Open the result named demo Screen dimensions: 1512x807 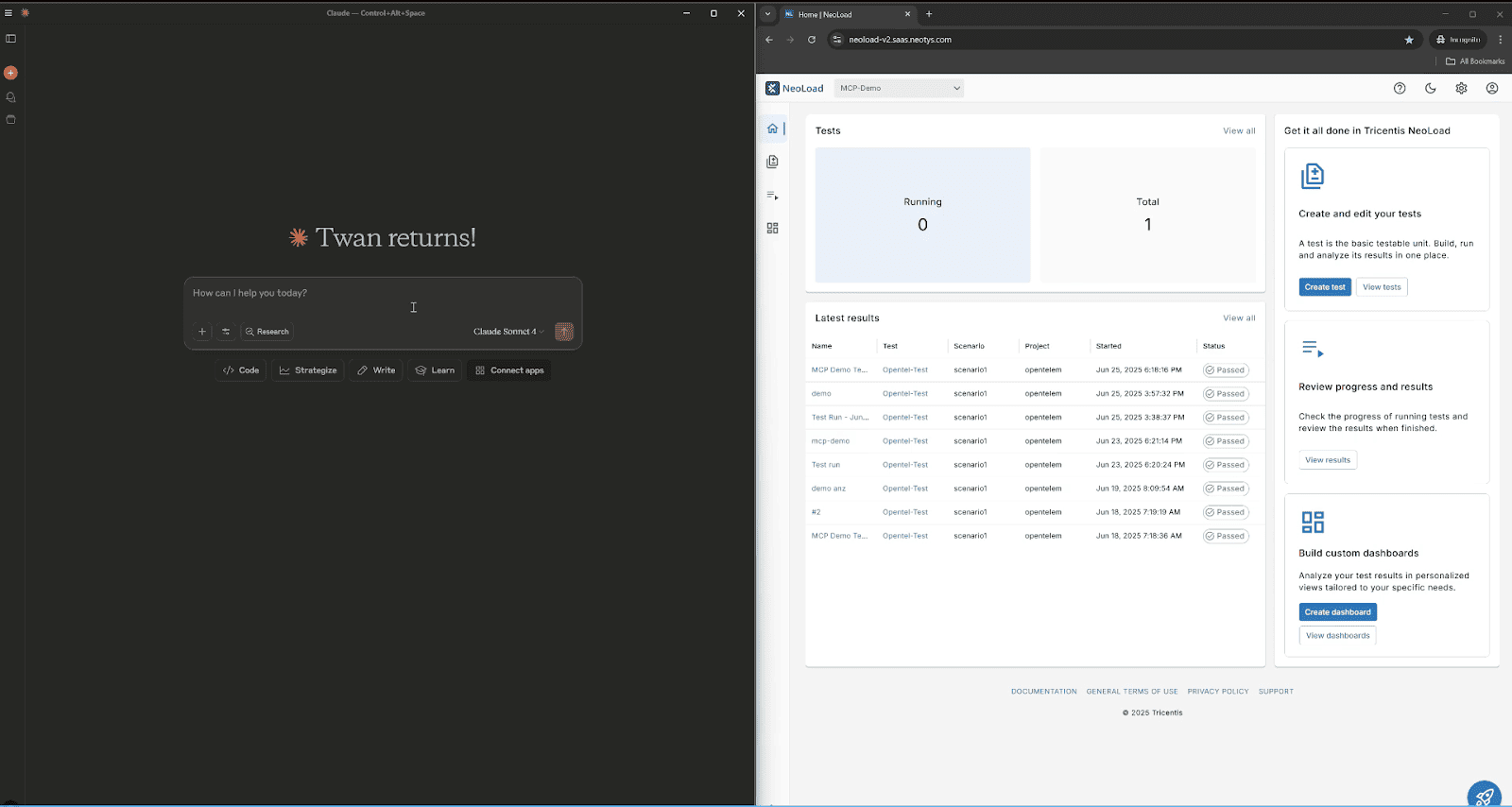pyautogui.click(x=821, y=394)
